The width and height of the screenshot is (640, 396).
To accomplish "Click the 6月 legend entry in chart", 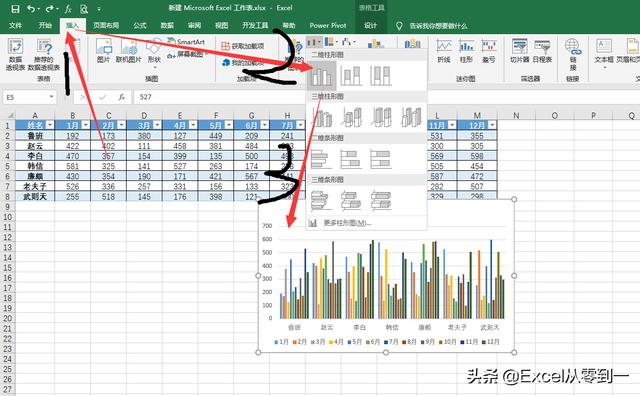I will tap(373, 342).
